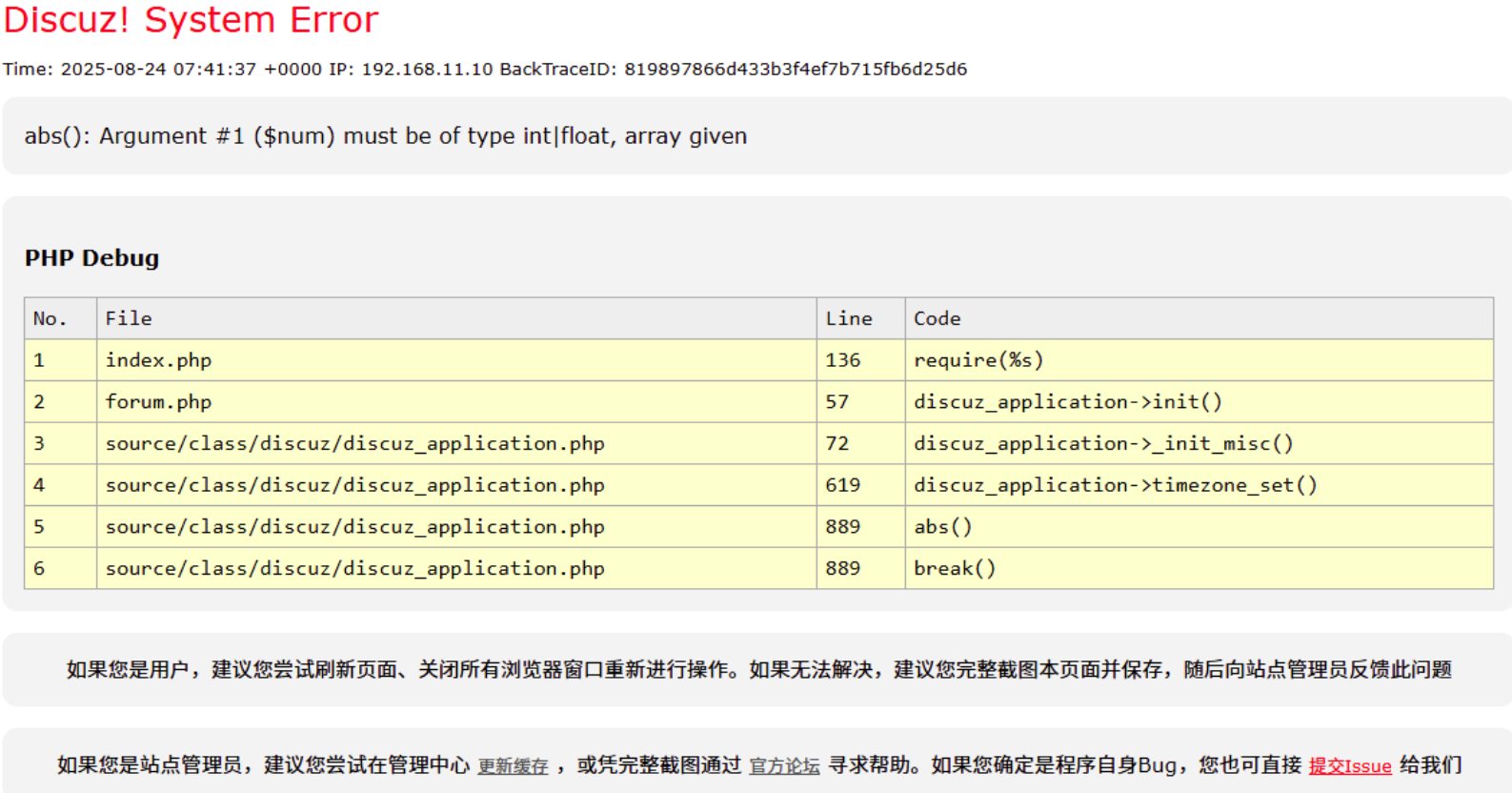Click discuz_application->_init_misc() code cell
Viewport: 1512px width, 793px height.
click(1200, 443)
